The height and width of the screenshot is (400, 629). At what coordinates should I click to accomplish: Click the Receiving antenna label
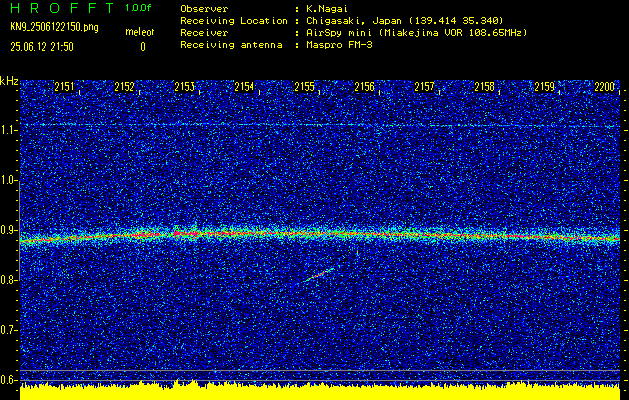[x=231, y=45]
